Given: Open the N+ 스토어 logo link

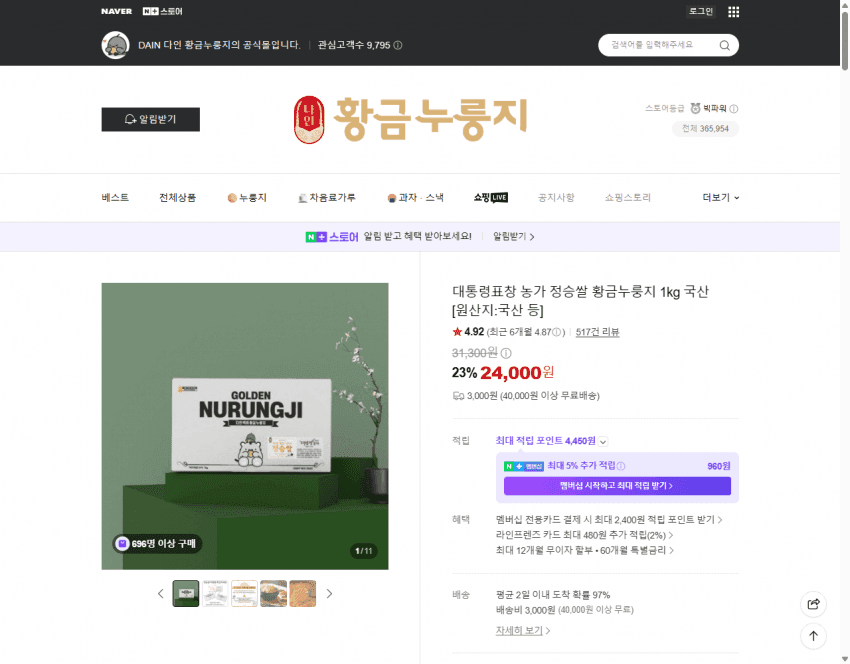Looking at the screenshot, I should [163, 11].
